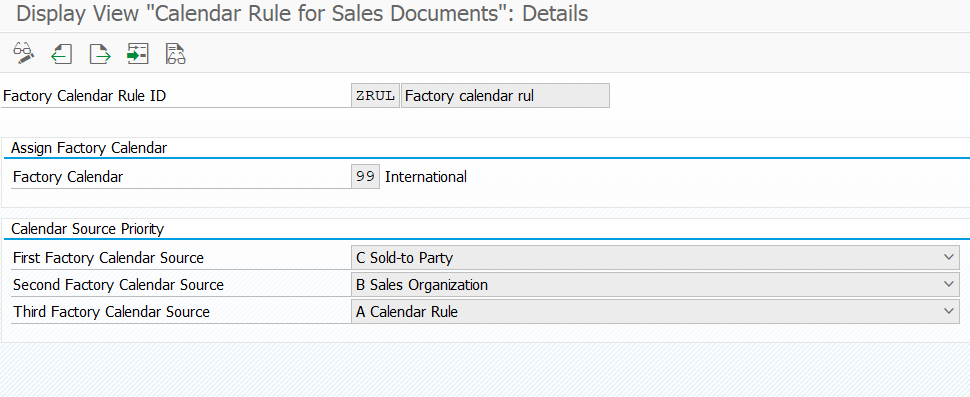
Task: Go to the previous entry icon
Action: [x=61, y=54]
